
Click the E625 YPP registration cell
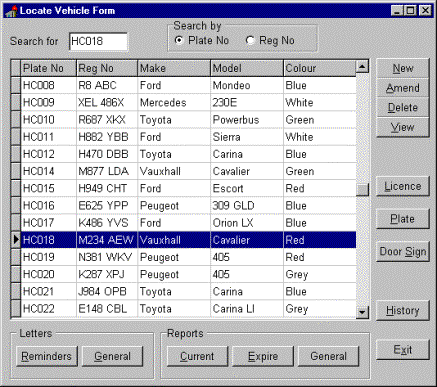(107, 206)
